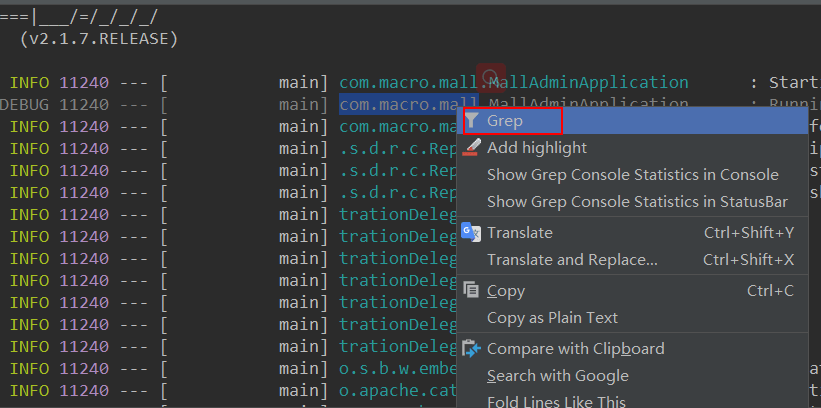Choose Show Grep Console Statistics in Console
This screenshot has height=408, width=821.
(x=633, y=174)
